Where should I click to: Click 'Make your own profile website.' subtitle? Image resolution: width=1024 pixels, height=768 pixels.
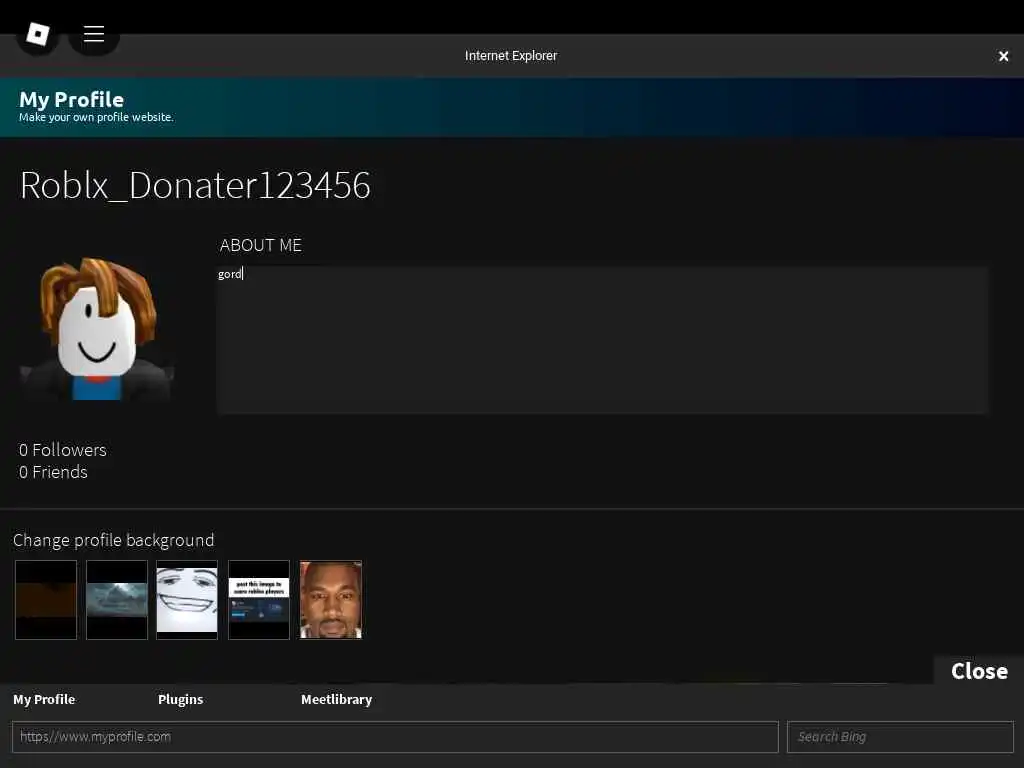point(96,117)
